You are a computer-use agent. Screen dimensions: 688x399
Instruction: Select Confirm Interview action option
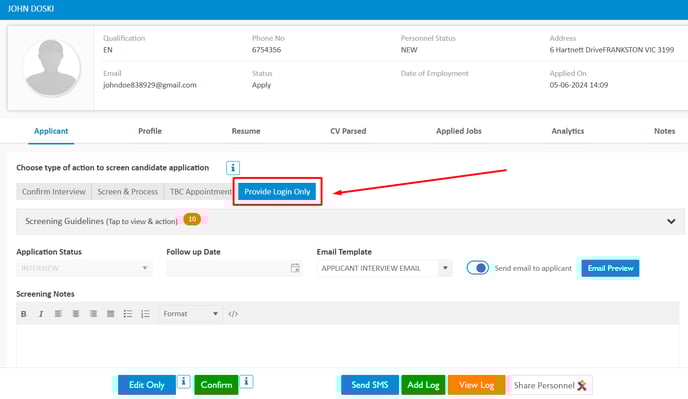(x=54, y=192)
